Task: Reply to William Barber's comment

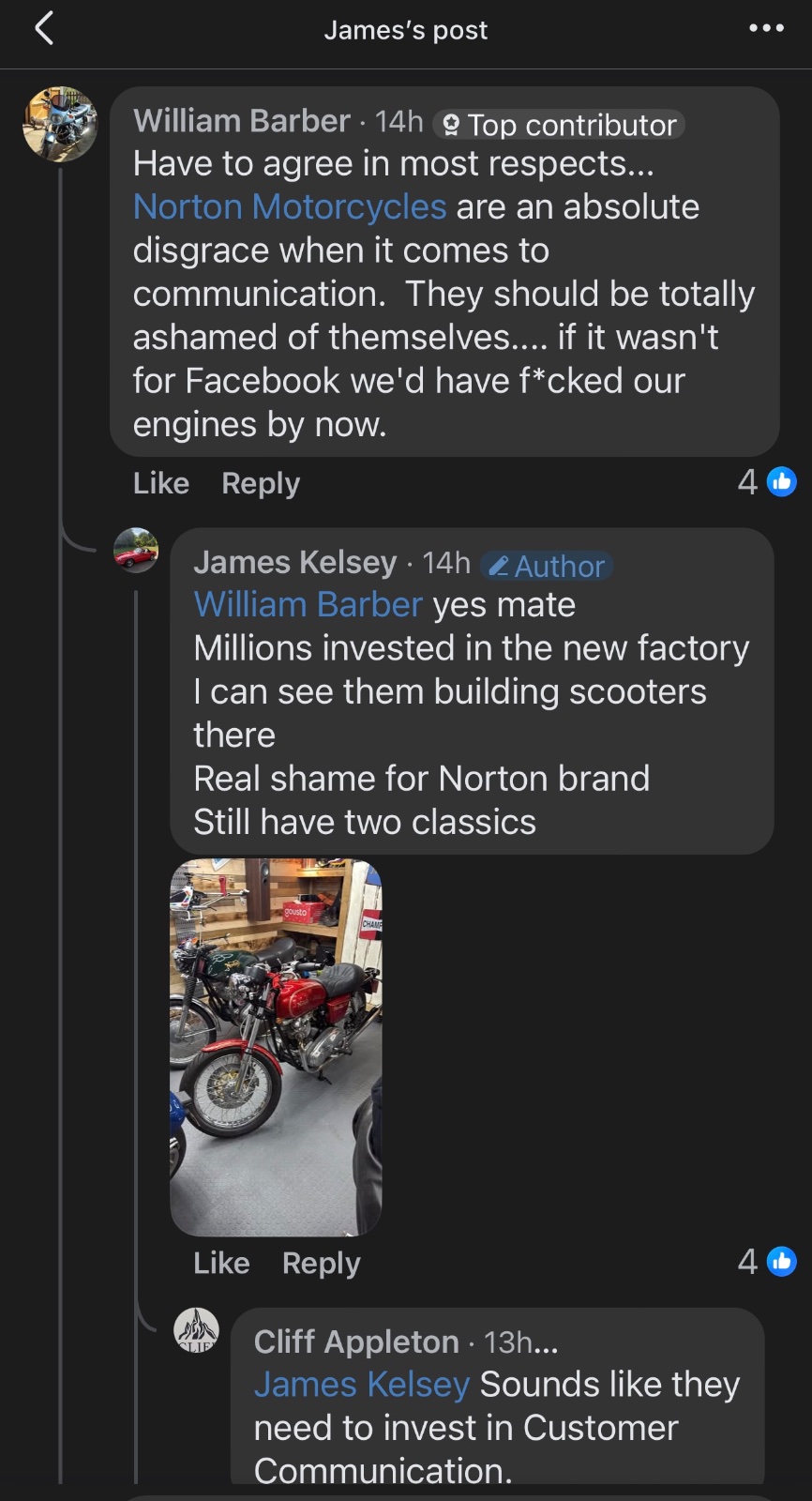Action: [x=261, y=483]
